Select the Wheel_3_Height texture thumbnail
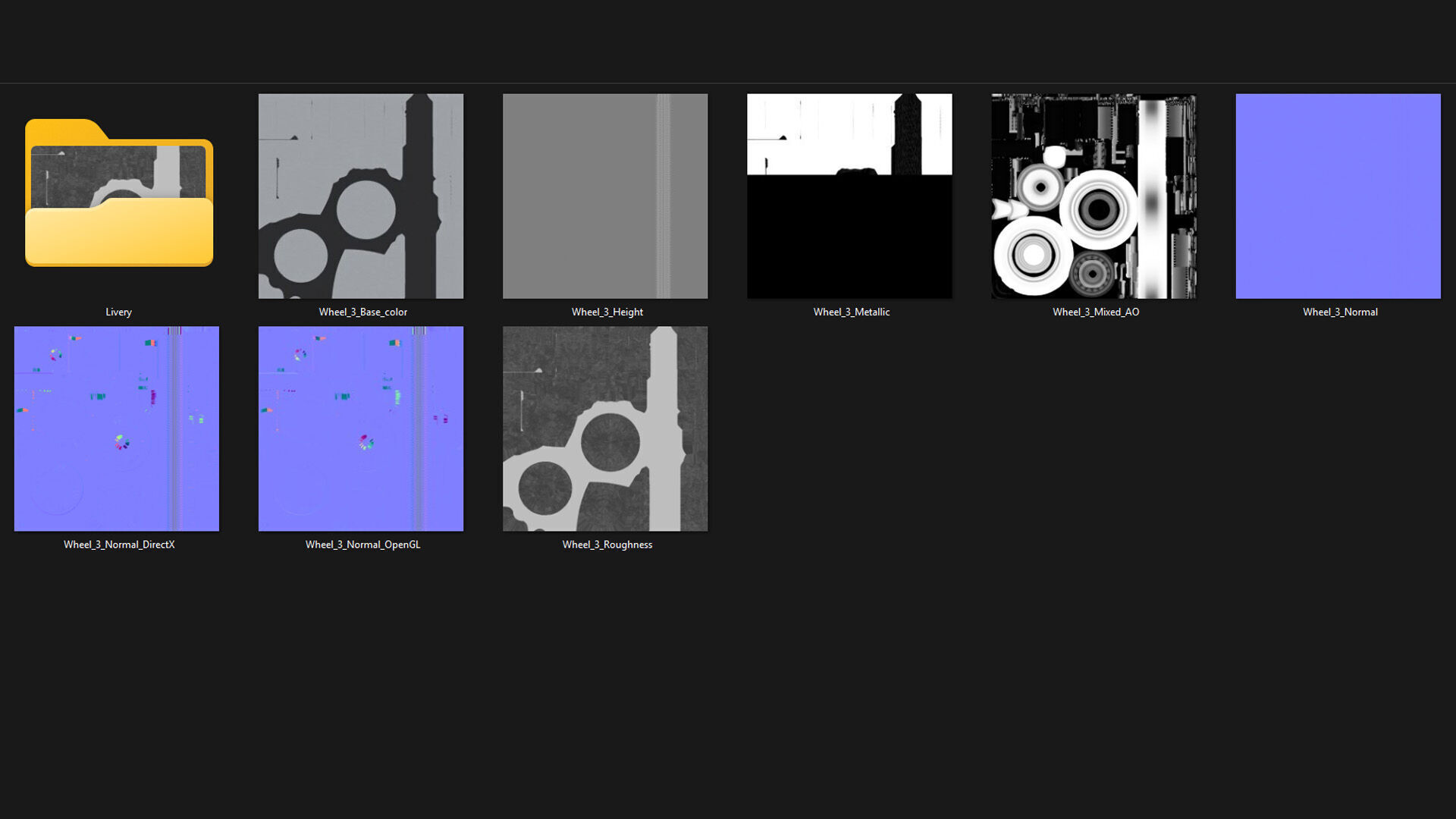This screenshot has height=819, width=1456. coord(605,196)
